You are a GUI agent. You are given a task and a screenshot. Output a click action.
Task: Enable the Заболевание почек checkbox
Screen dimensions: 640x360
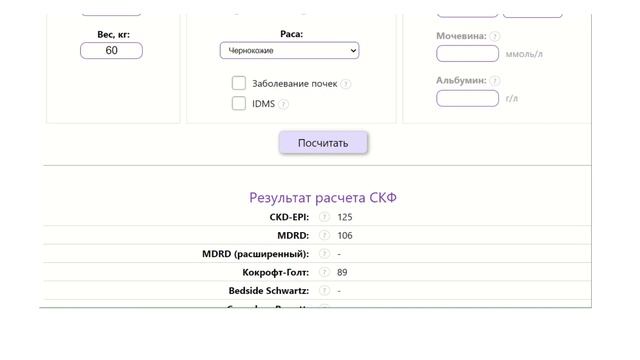239,83
